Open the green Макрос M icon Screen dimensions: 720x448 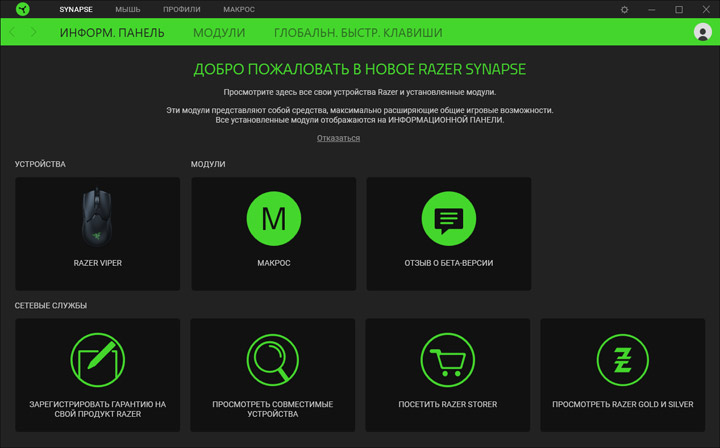(274, 218)
